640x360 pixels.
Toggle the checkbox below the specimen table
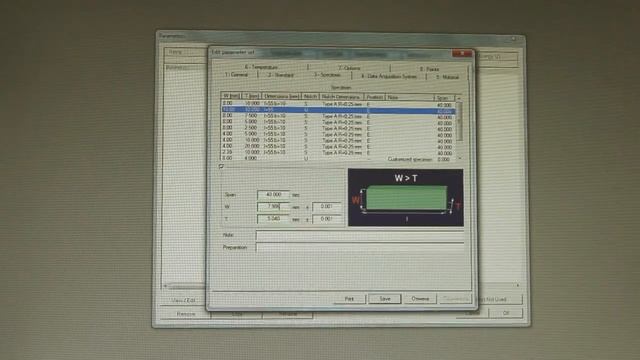pos(221,166)
